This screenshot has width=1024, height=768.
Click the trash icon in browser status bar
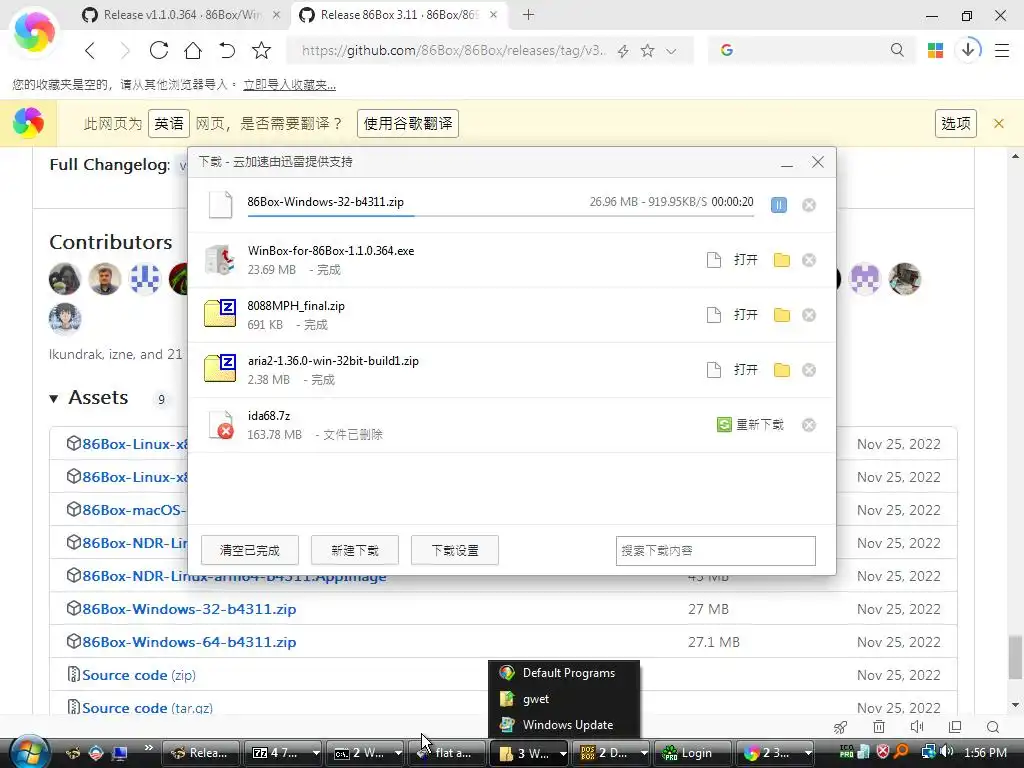click(x=879, y=727)
